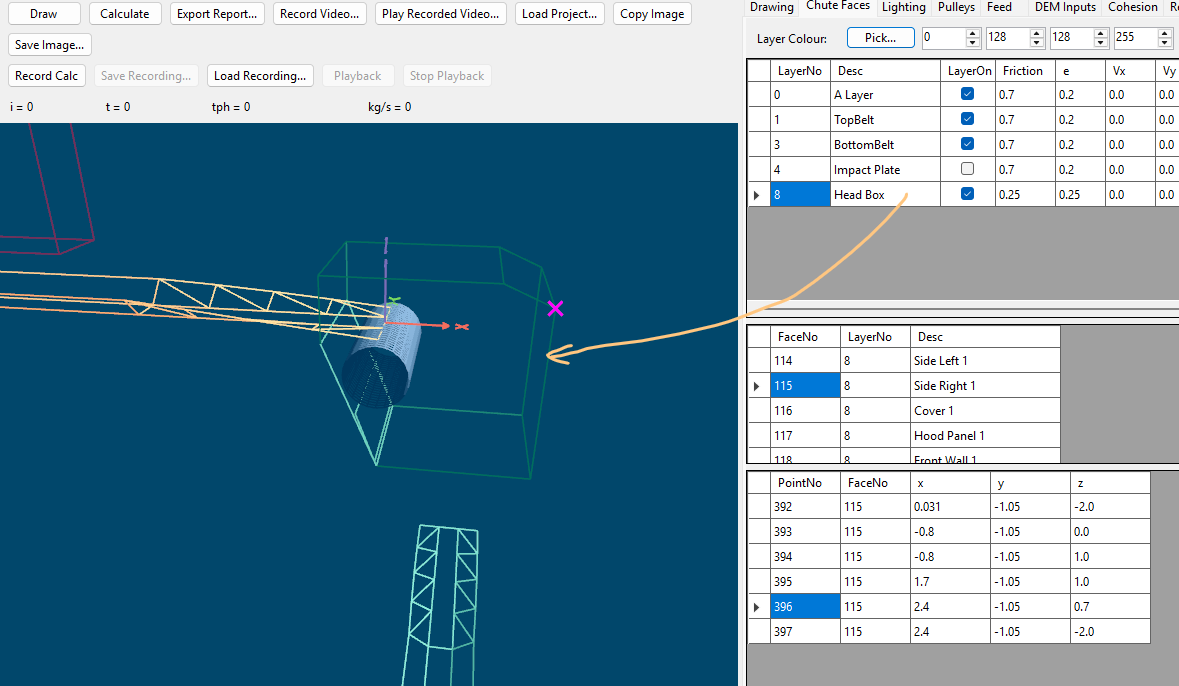Select the BottomBelt description cell
The width and height of the screenshot is (1179, 686).
885,144
